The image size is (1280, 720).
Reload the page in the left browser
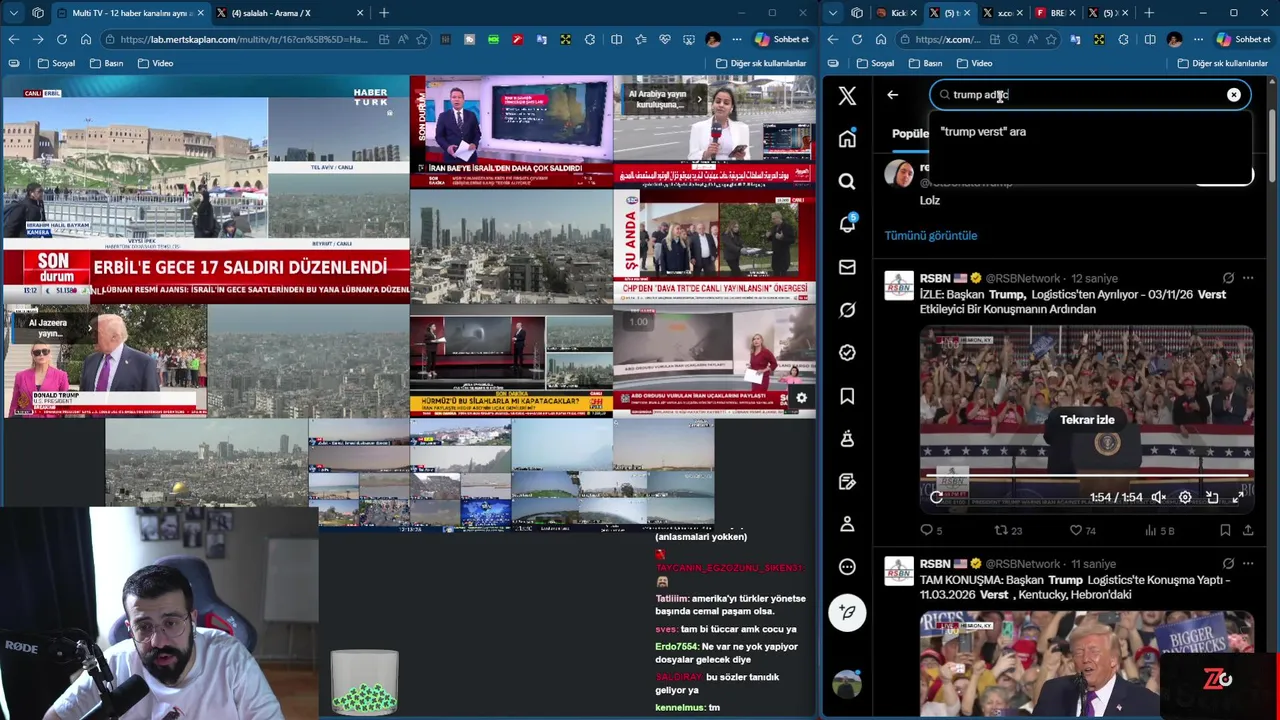click(62, 39)
